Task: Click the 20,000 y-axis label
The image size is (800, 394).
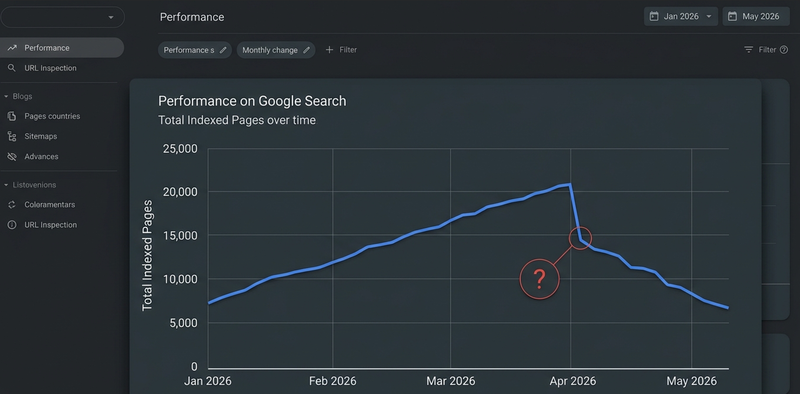Action: (180, 192)
